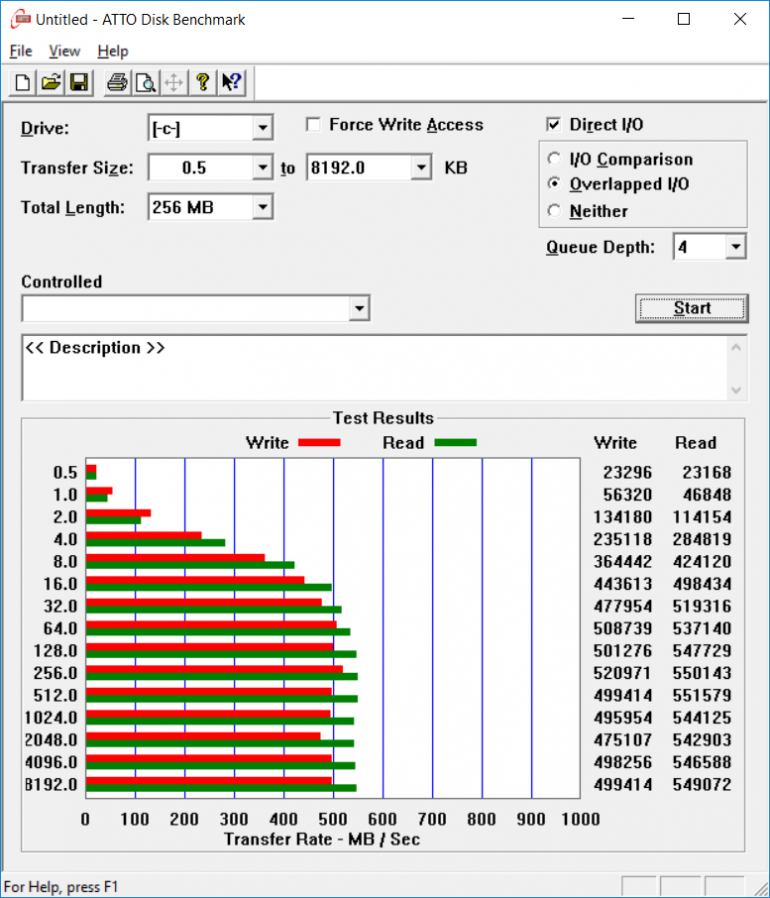
Task: Maximize the ATTO Disk Benchmark window
Action: (x=683, y=19)
